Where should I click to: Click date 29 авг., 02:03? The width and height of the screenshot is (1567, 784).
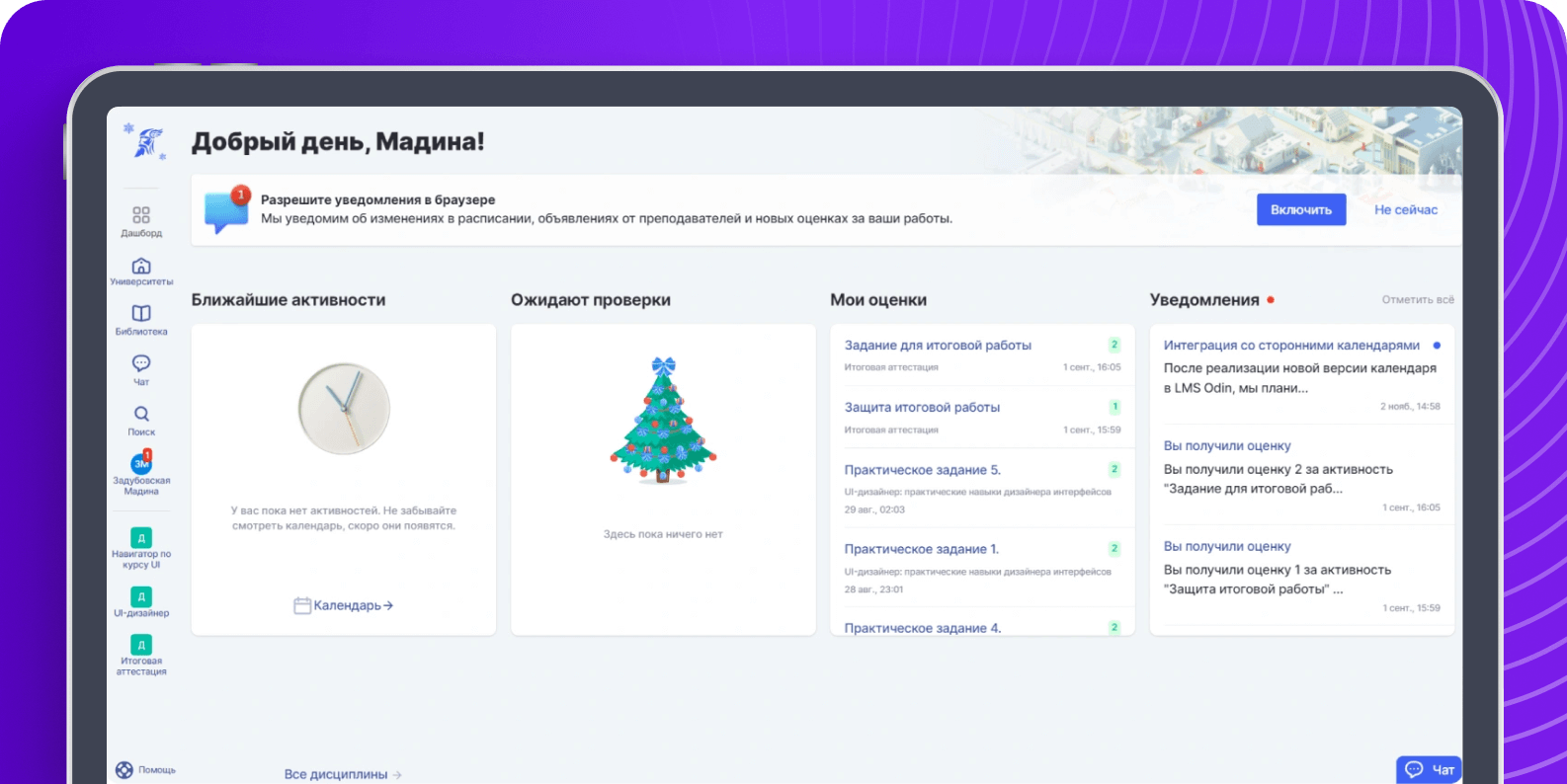pyautogui.click(x=874, y=510)
